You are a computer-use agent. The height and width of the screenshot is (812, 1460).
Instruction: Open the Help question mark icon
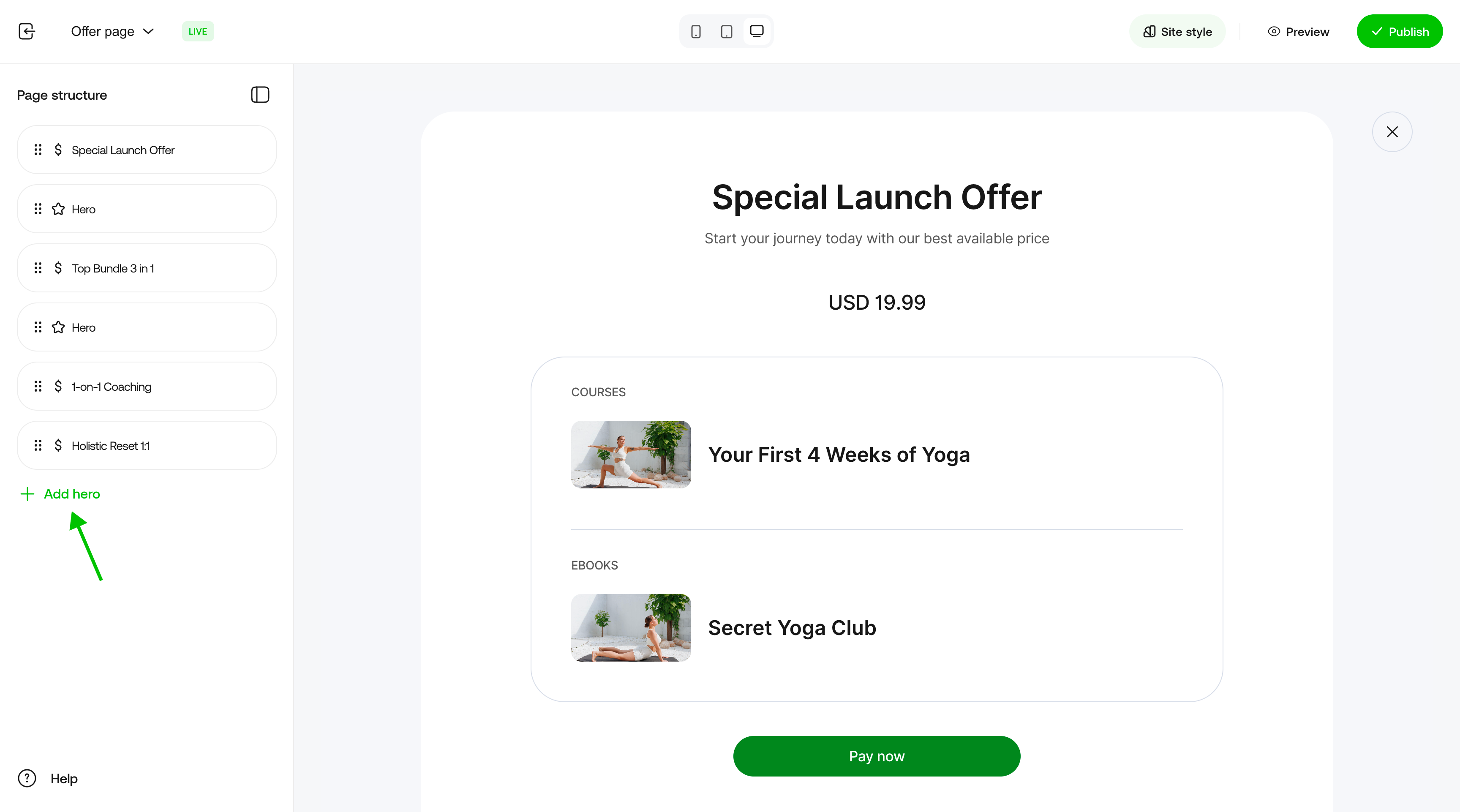pyautogui.click(x=27, y=778)
